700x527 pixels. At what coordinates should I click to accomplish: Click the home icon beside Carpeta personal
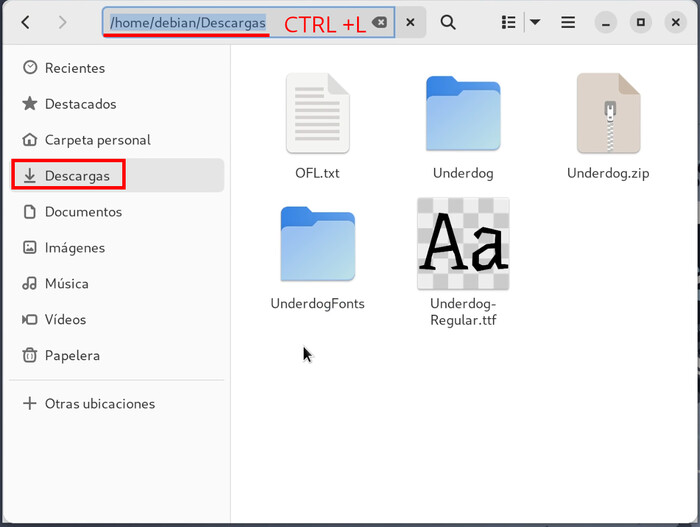(x=30, y=140)
